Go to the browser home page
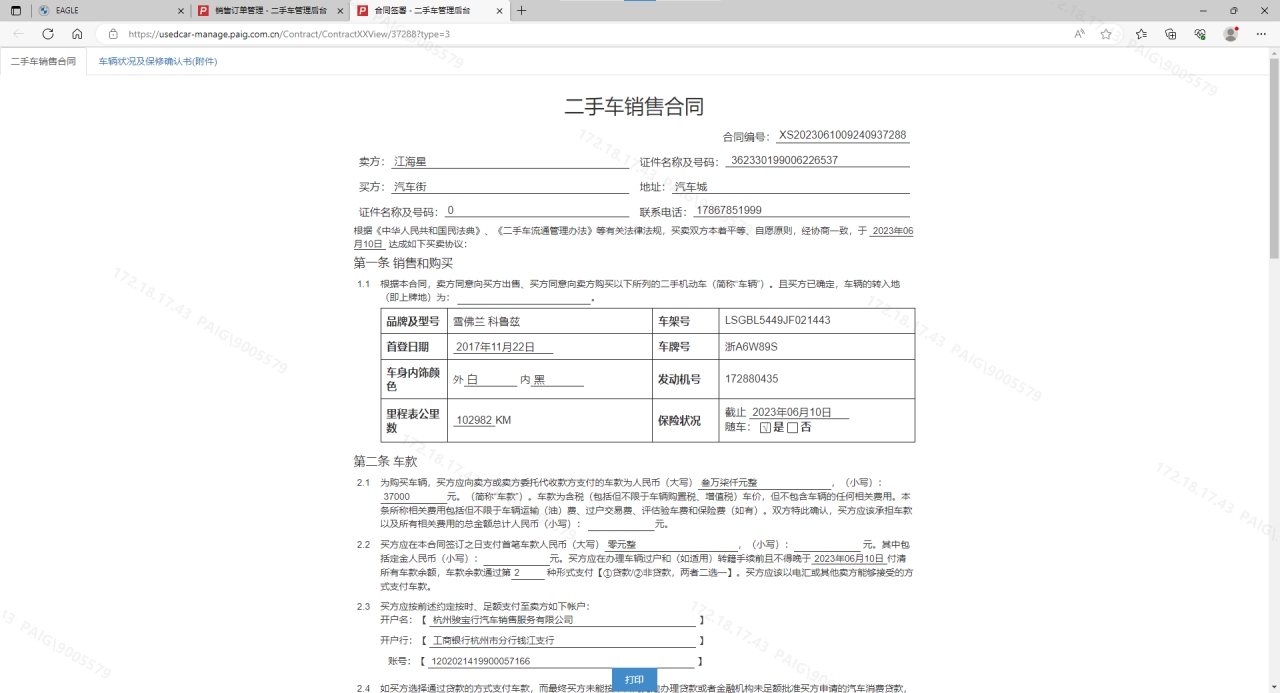Screen dimensions: 1280x693 click(77, 33)
